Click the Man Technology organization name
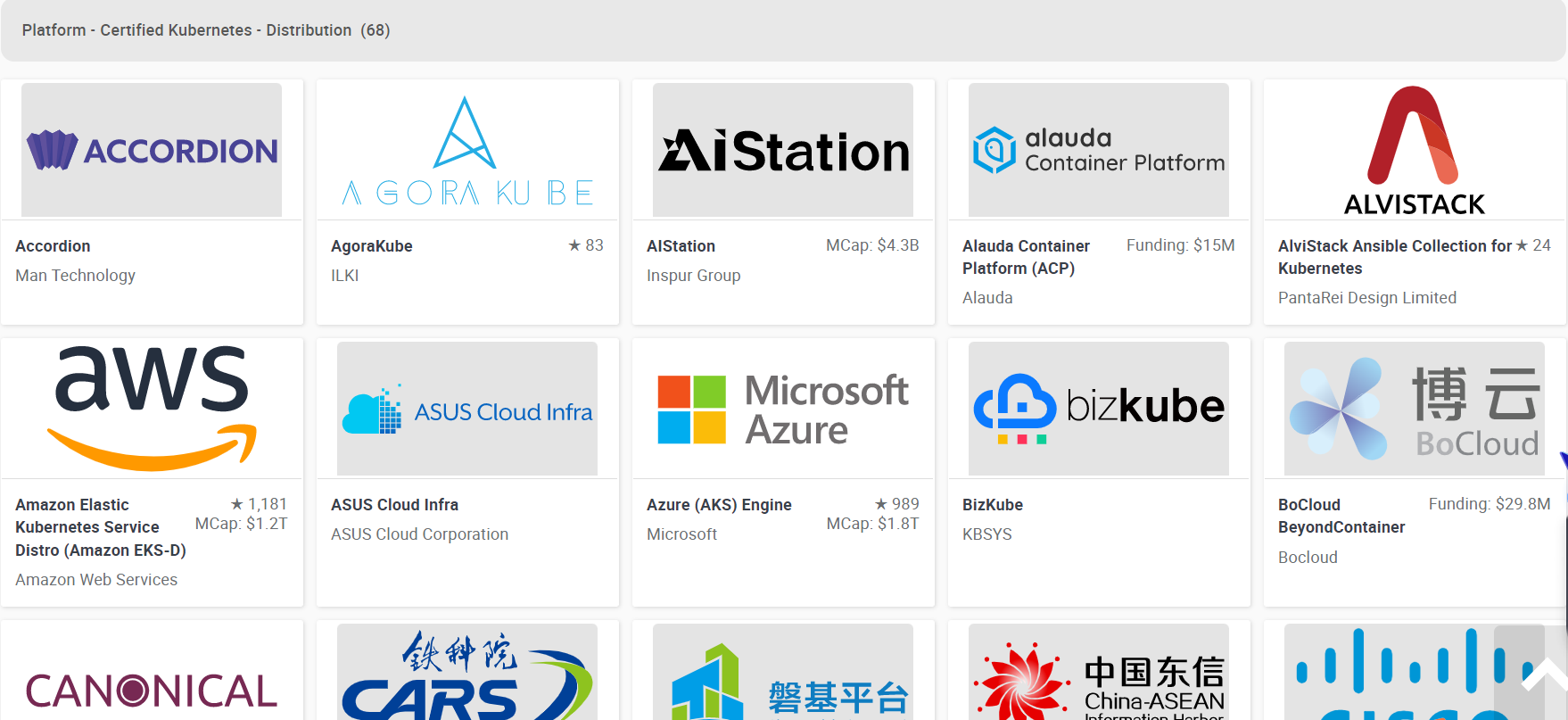Image resolution: width=1568 pixels, height=720 pixels. coord(76,276)
